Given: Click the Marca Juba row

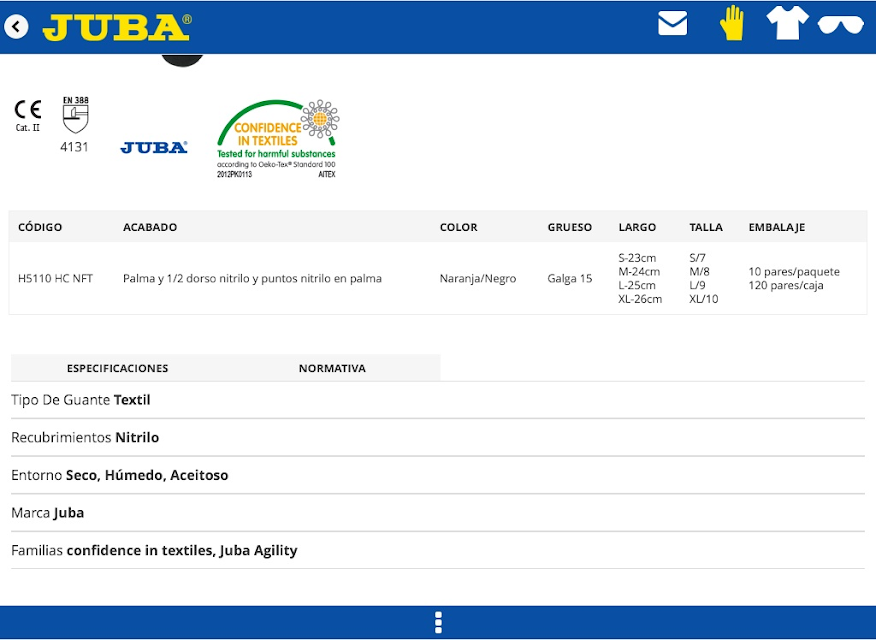Looking at the screenshot, I should (438, 513).
